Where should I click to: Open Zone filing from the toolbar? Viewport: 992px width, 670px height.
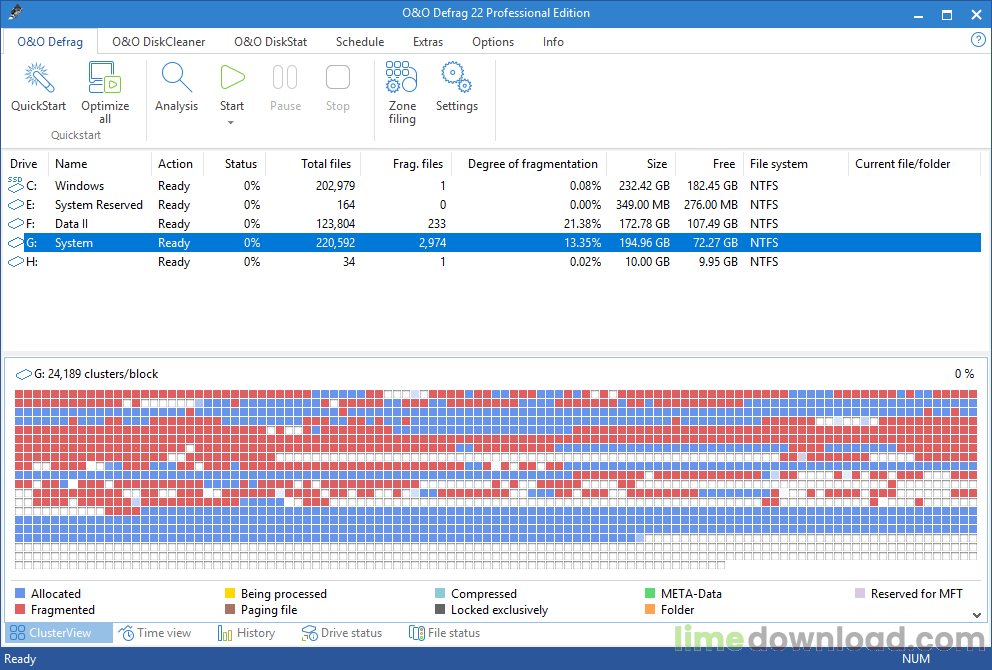(402, 78)
